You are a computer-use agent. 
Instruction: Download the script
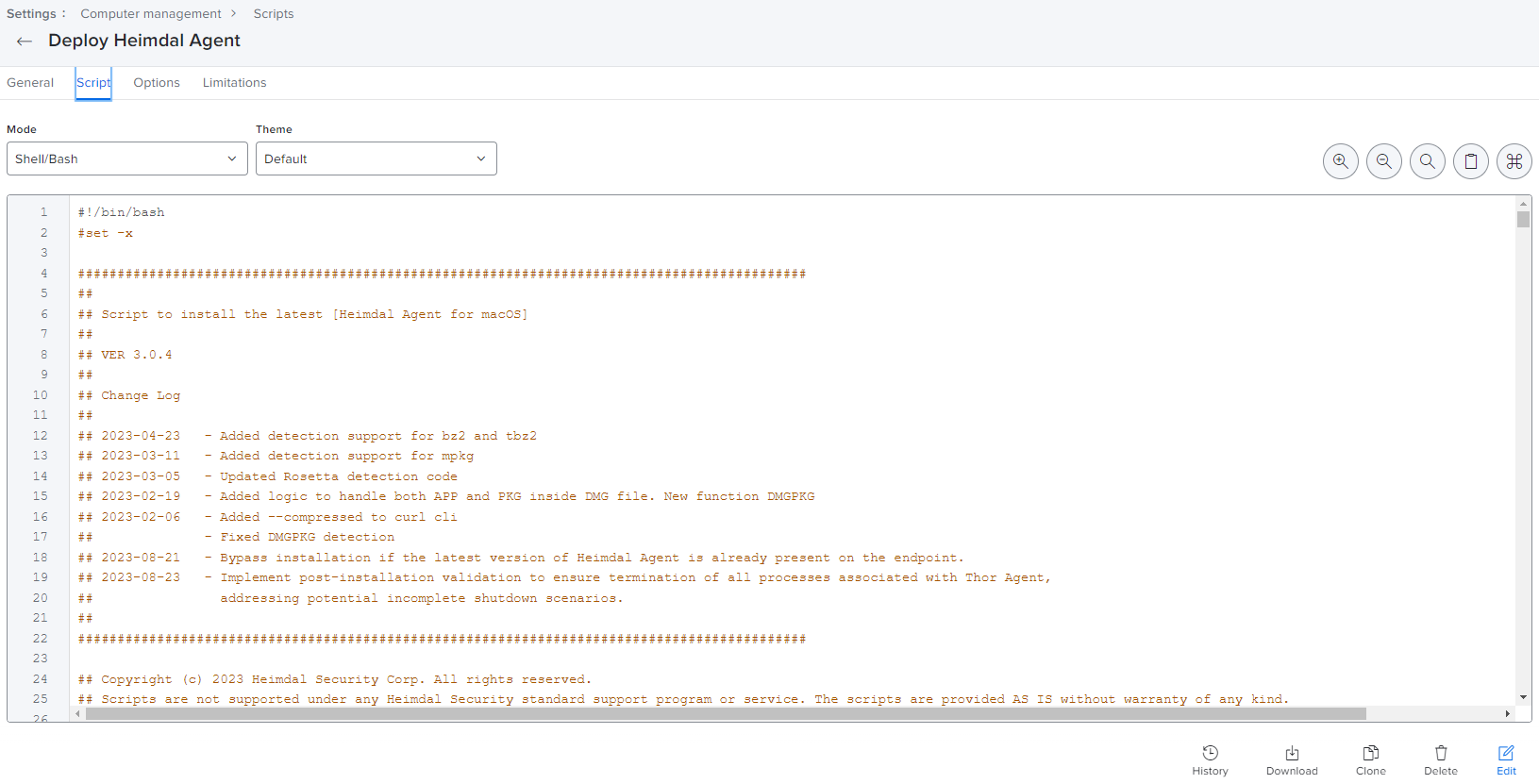[1292, 760]
